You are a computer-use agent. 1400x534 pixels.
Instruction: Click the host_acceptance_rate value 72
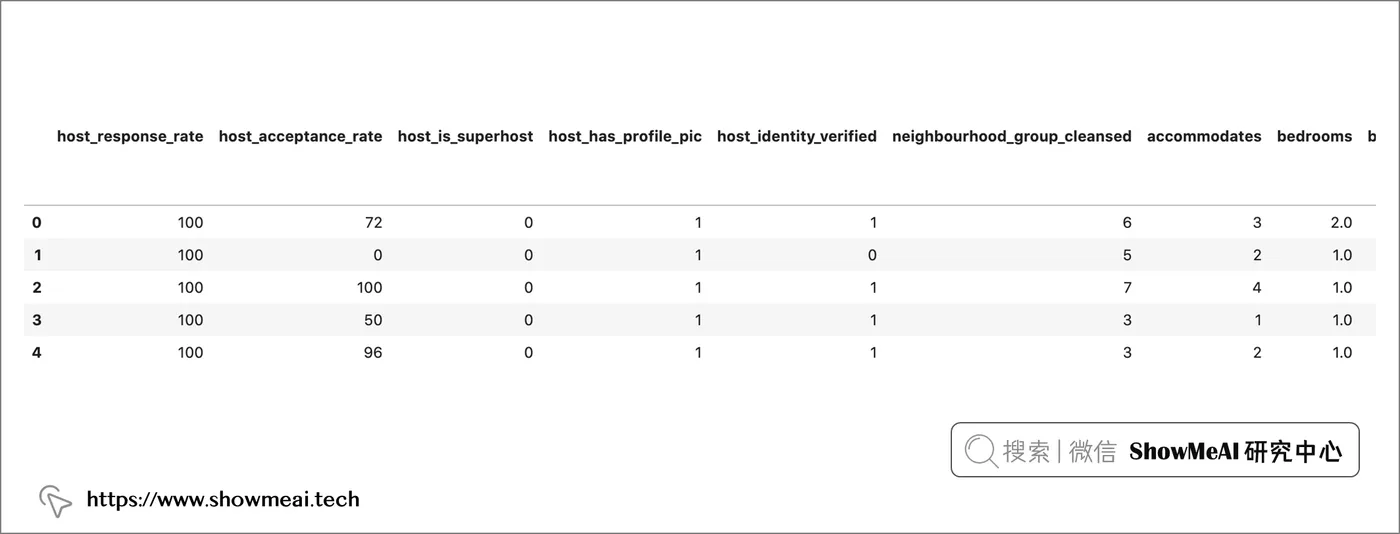coord(373,223)
